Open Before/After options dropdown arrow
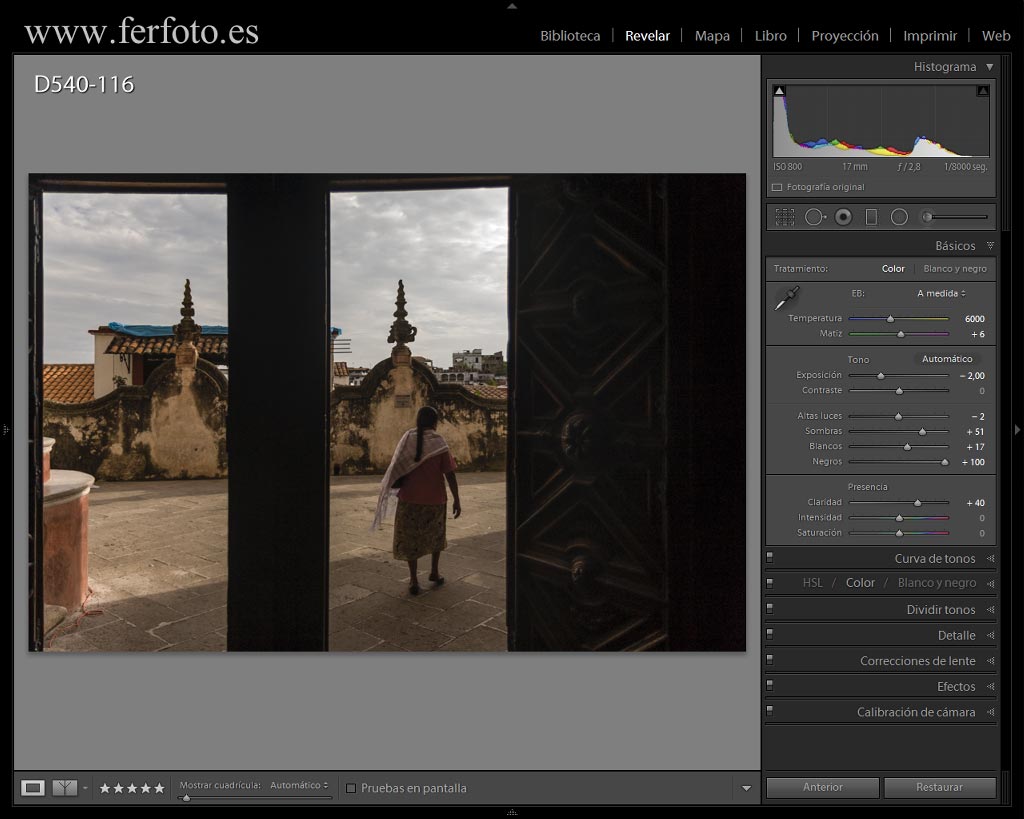This screenshot has width=1024, height=819. (x=85, y=788)
